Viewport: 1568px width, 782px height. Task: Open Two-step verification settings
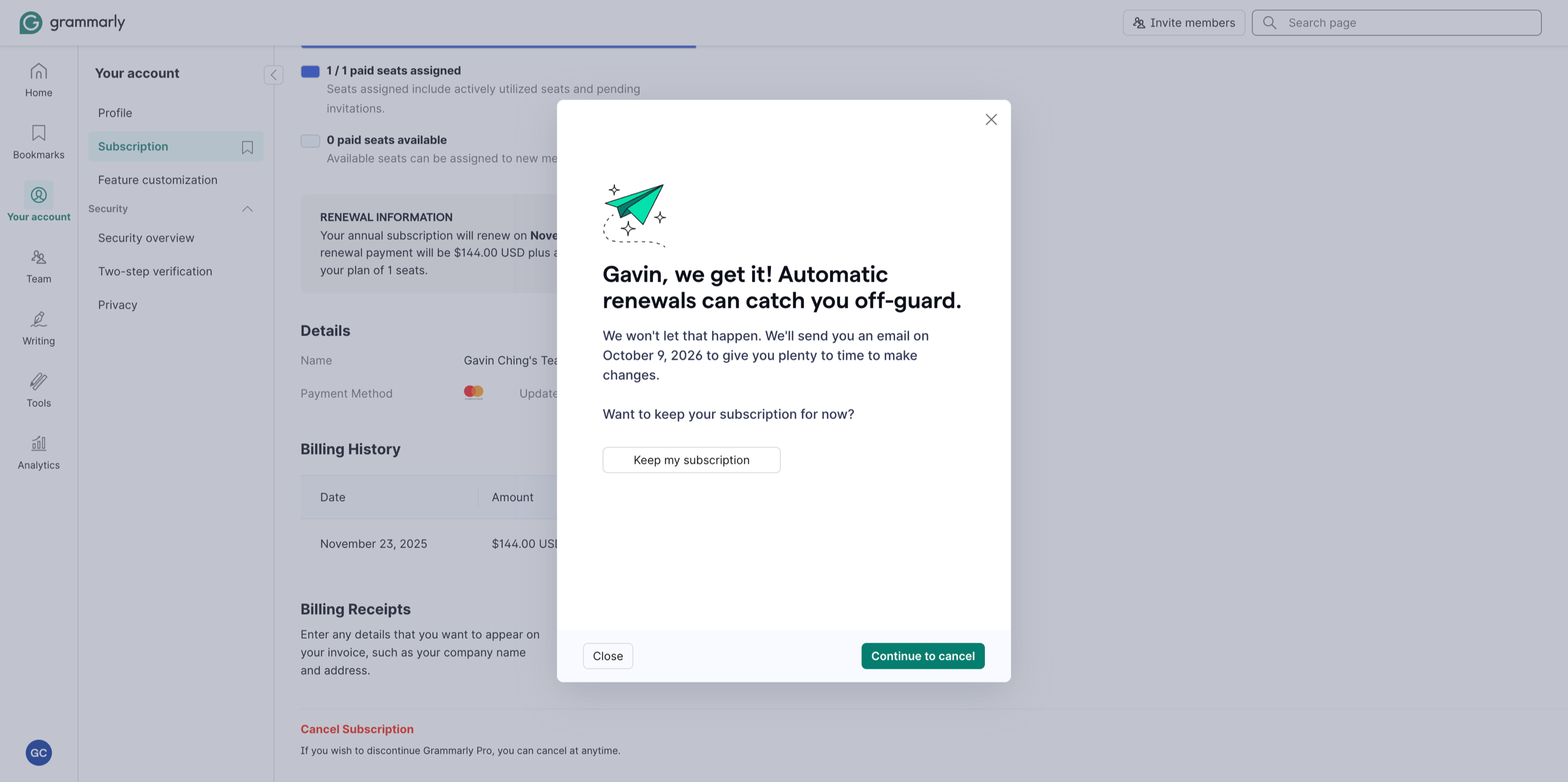[155, 271]
